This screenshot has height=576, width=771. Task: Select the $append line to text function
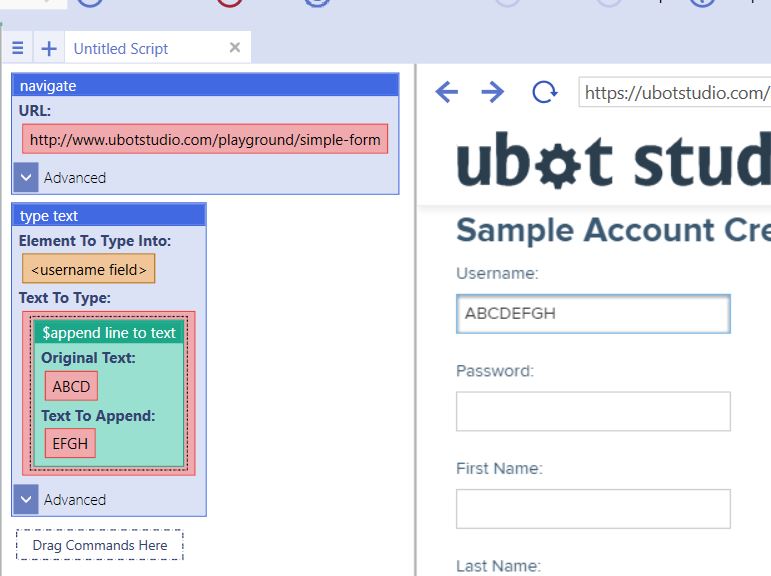coord(109,333)
